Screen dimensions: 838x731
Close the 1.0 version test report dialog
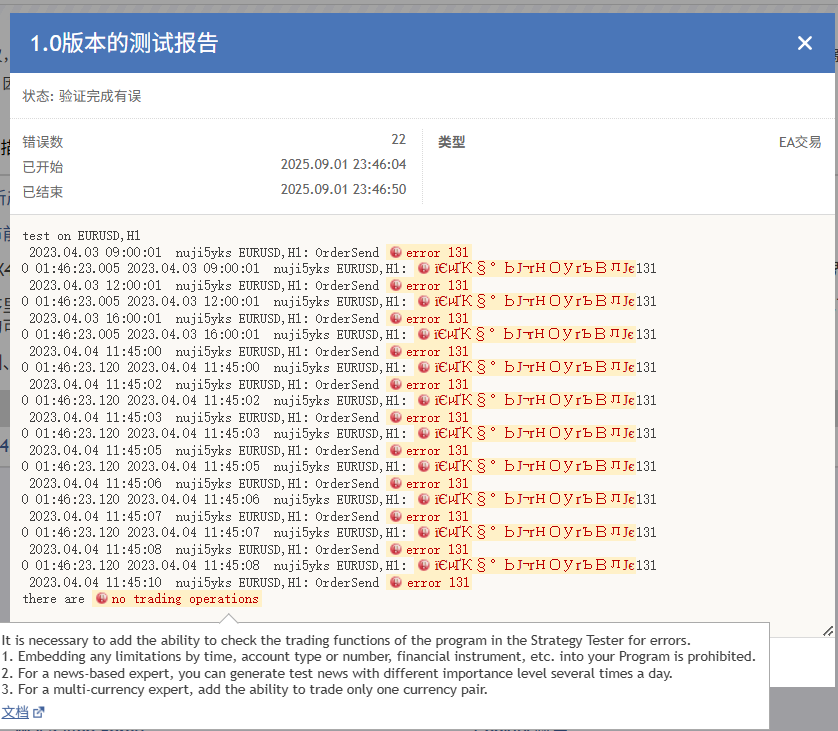(x=804, y=43)
